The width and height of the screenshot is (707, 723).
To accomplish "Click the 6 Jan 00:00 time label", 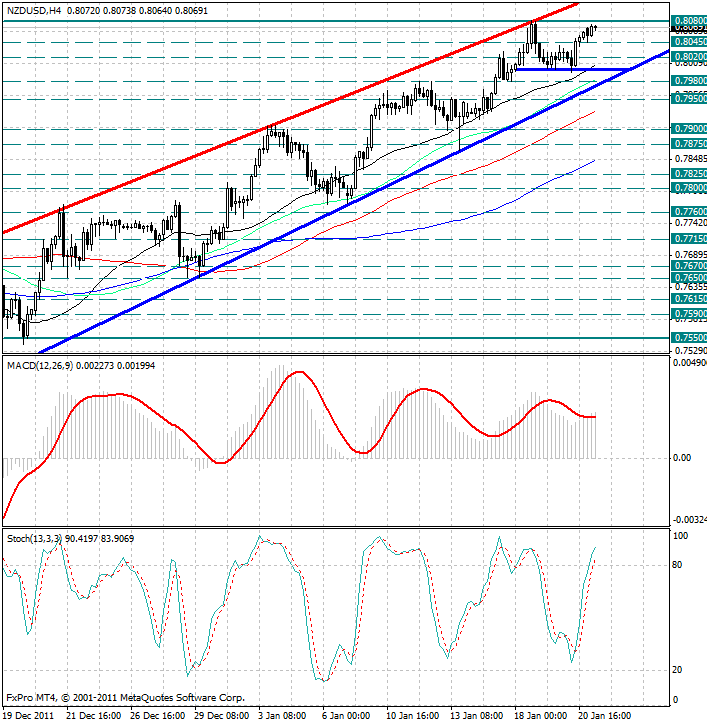I will [x=346, y=716].
